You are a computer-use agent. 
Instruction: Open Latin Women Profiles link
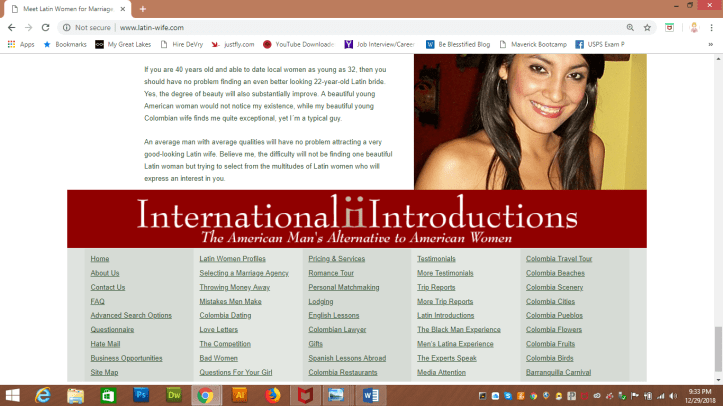coord(232,259)
